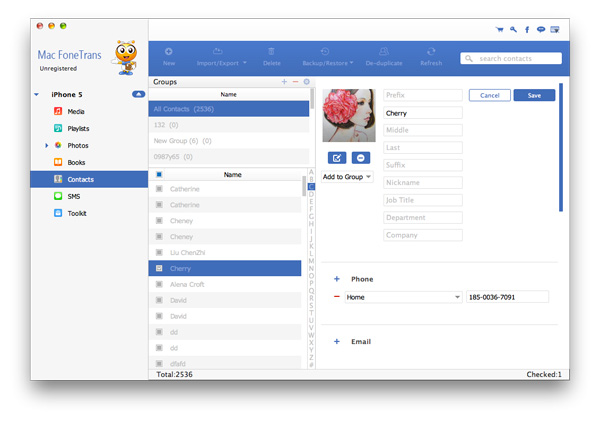
Task: Toggle the select-all checkbox in Name header
Action: tap(159, 174)
